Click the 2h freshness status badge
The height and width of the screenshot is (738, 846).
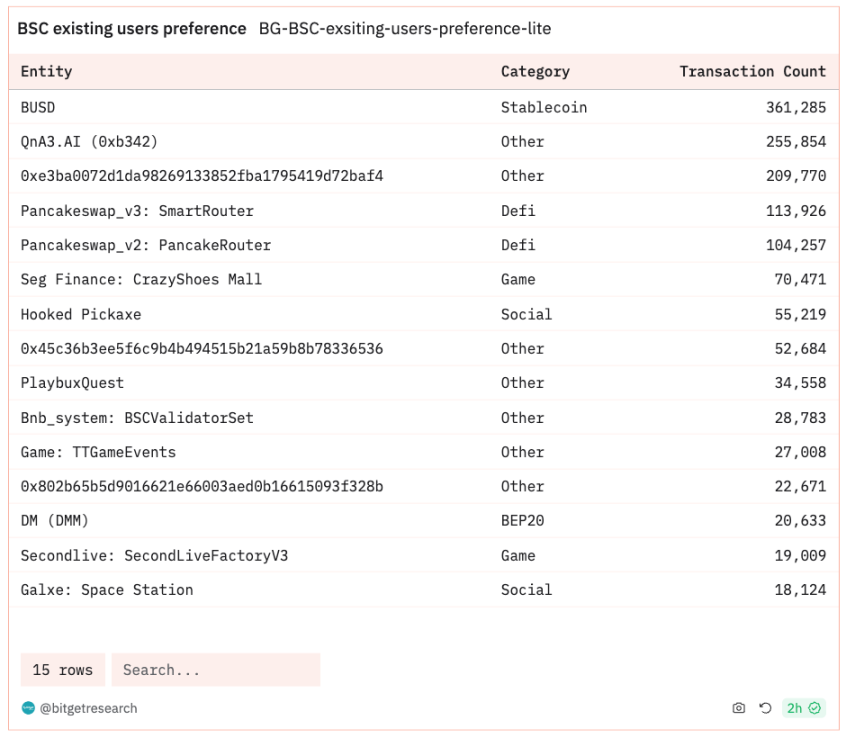coord(803,708)
